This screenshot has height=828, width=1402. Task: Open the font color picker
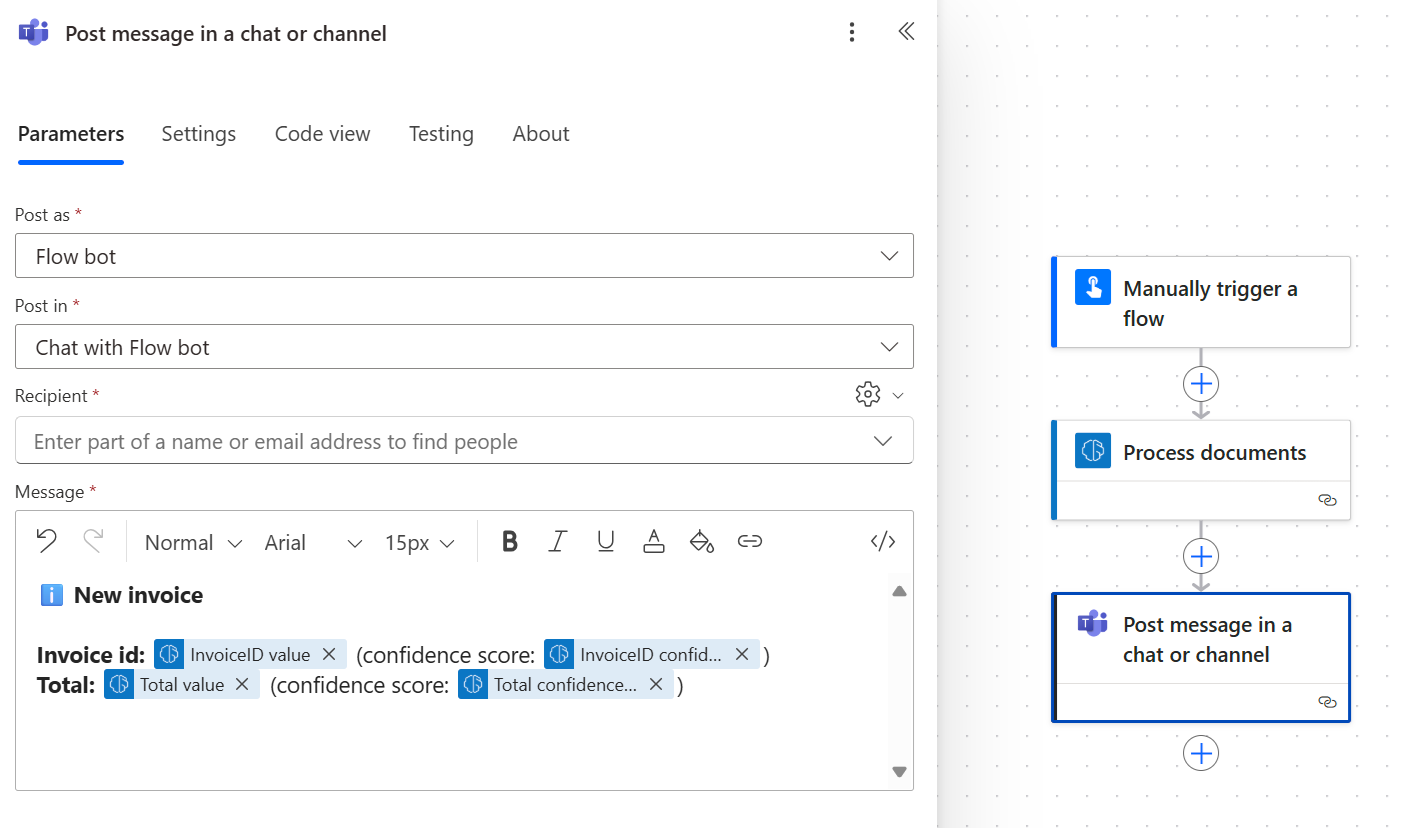(x=653, y=541)
